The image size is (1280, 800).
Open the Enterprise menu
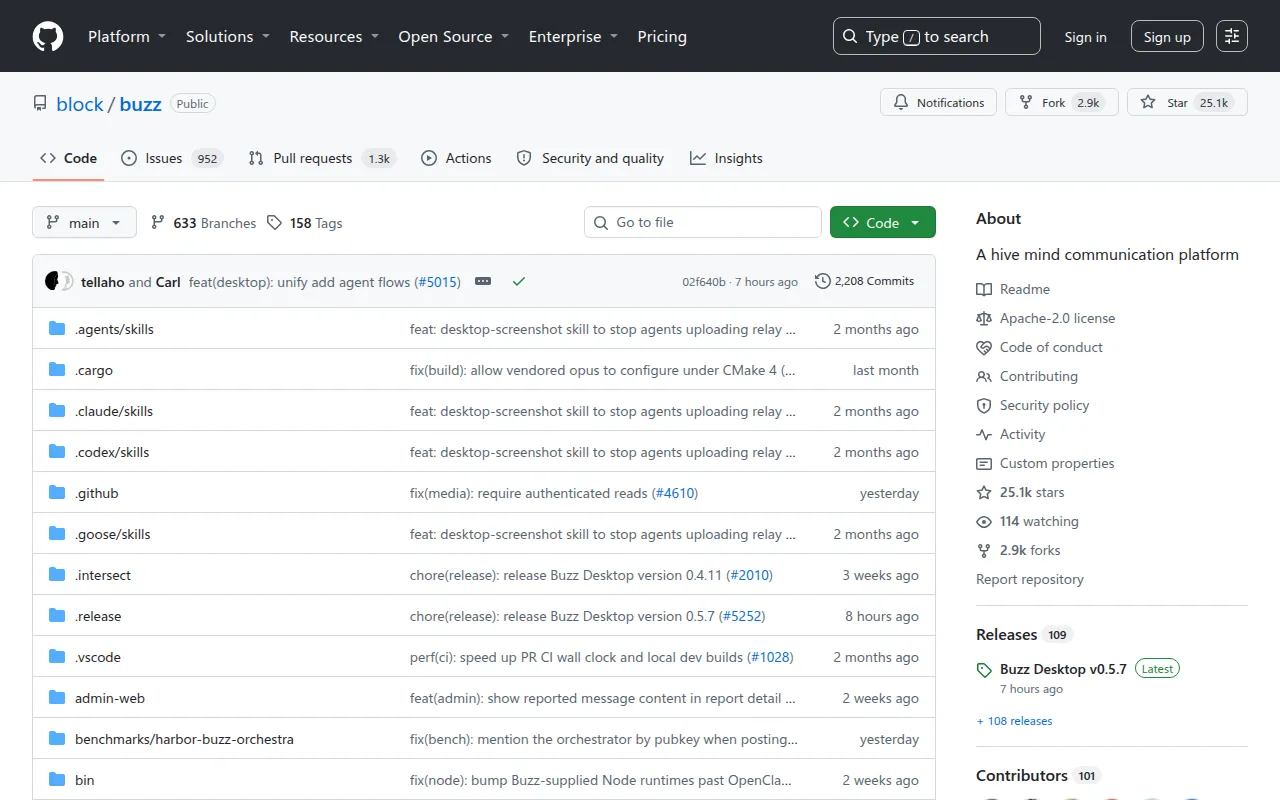pyautogui.click(x=573, y=37)
